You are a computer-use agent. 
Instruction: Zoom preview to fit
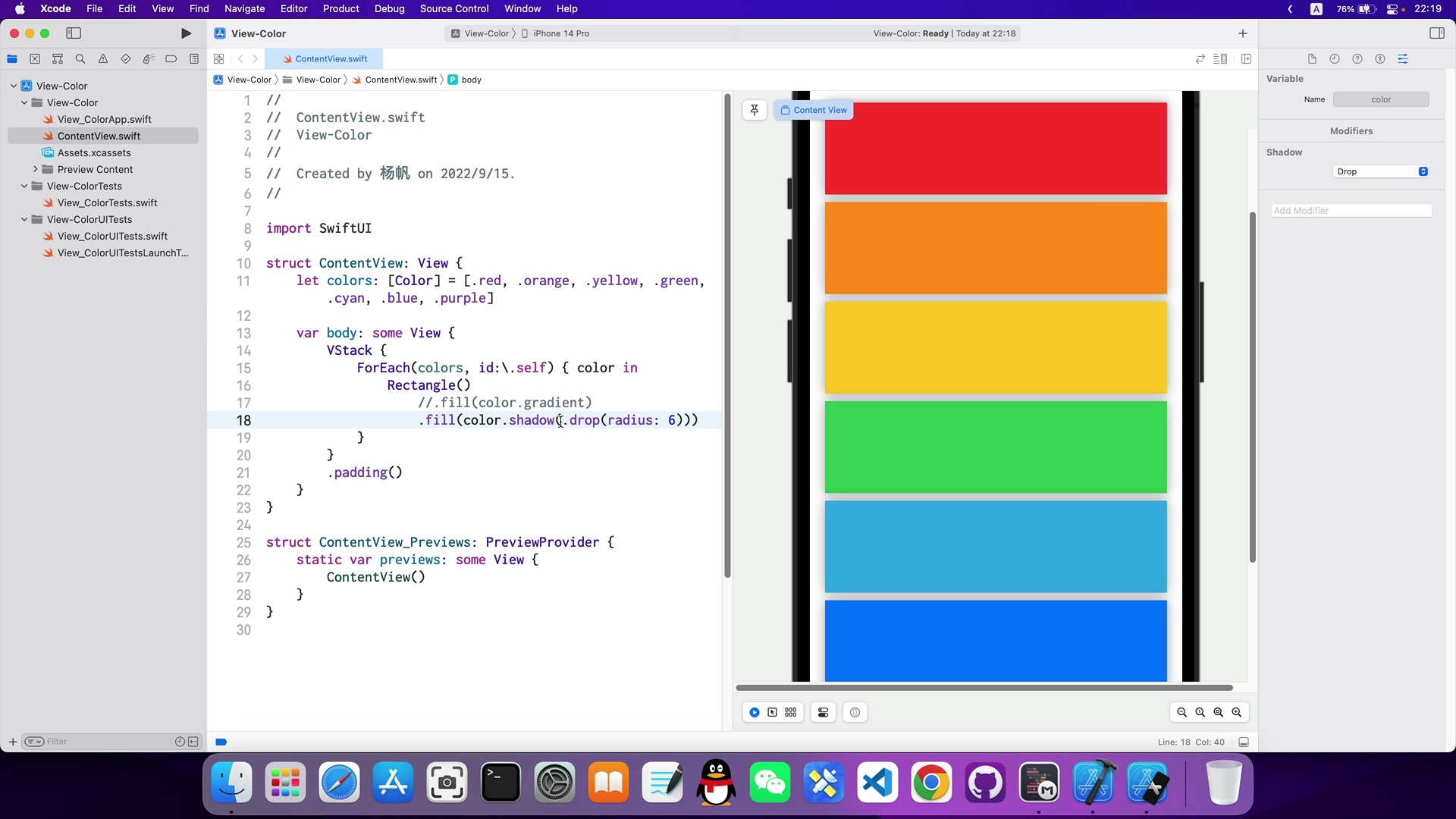click(x=1218, y=713)
